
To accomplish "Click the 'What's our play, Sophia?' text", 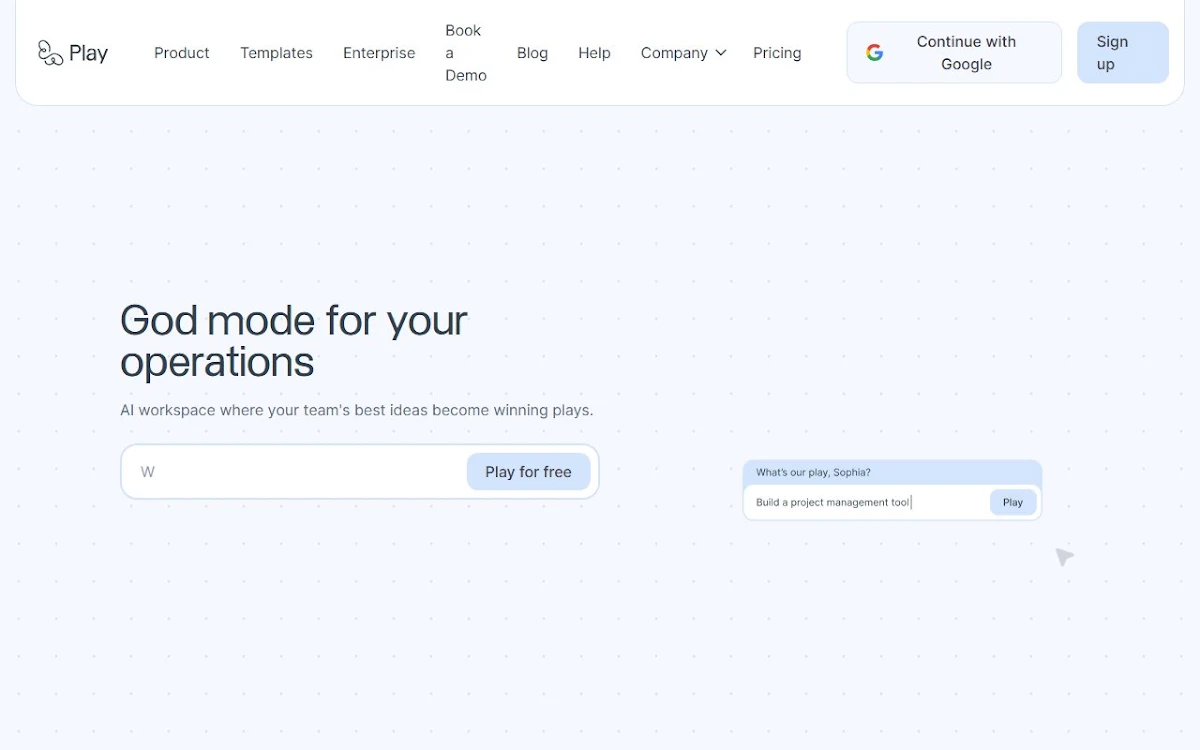I will (813, 472).
